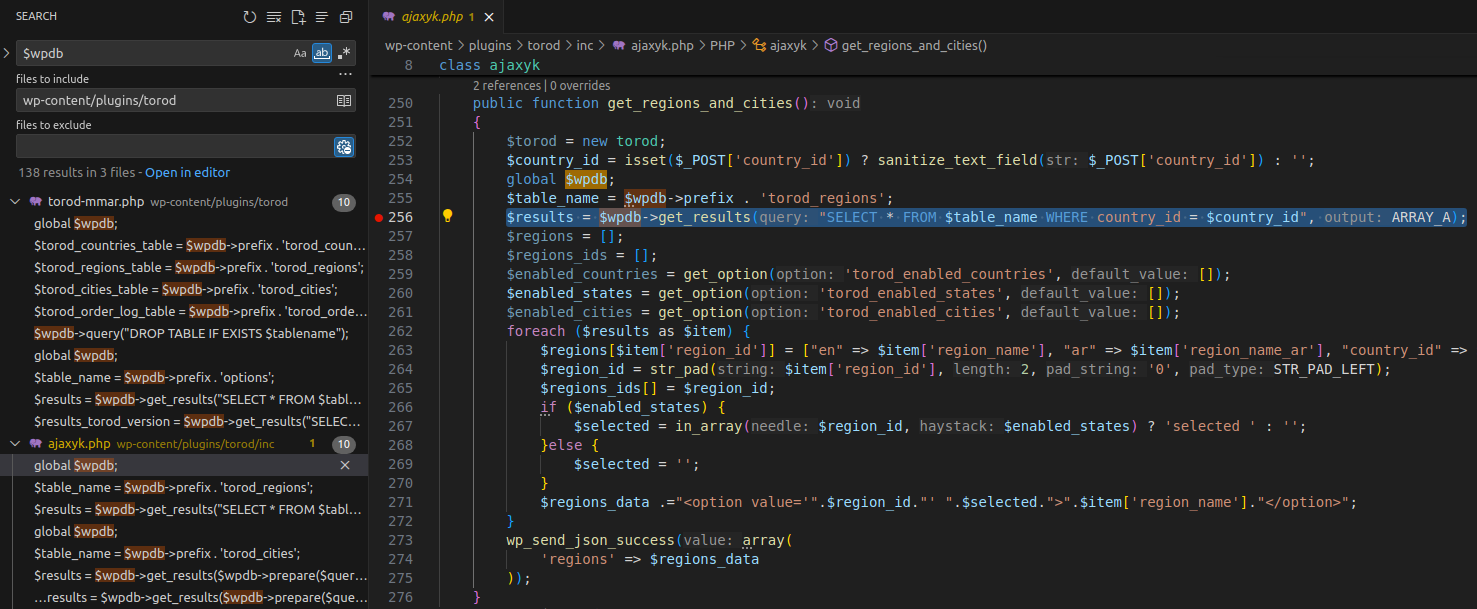
Task: Switch search results to tree view
Action: click(x=322, y=17)
